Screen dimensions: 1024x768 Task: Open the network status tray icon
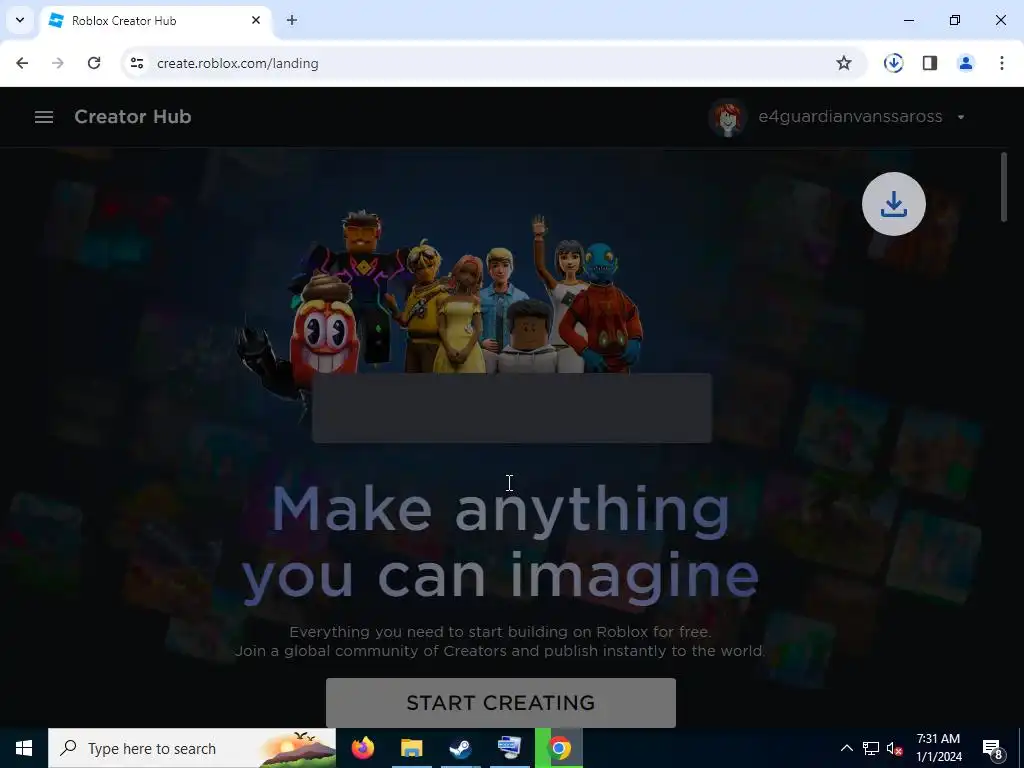(871, 748)
